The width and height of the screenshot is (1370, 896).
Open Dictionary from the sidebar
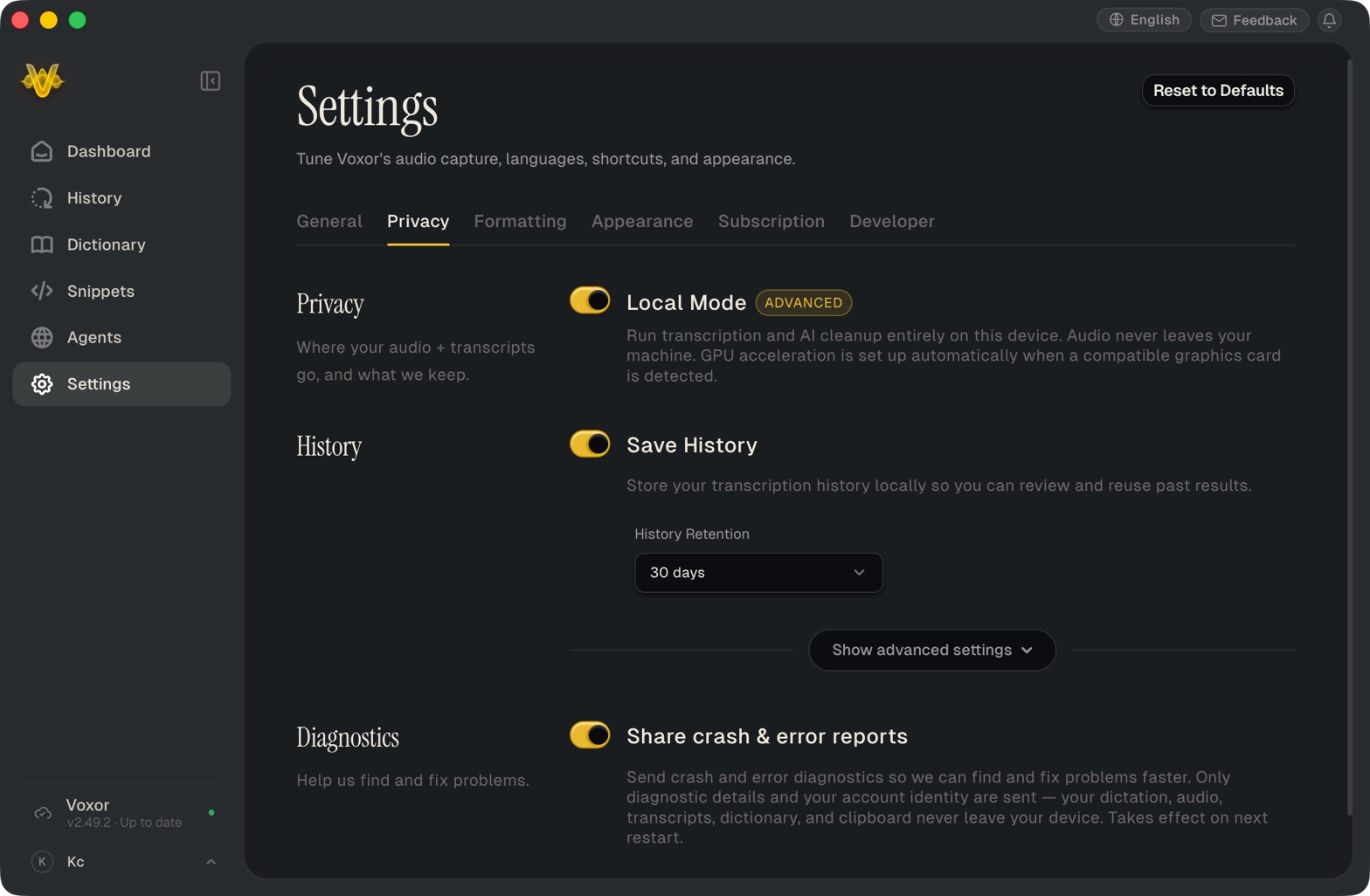[x=121, y=245]
